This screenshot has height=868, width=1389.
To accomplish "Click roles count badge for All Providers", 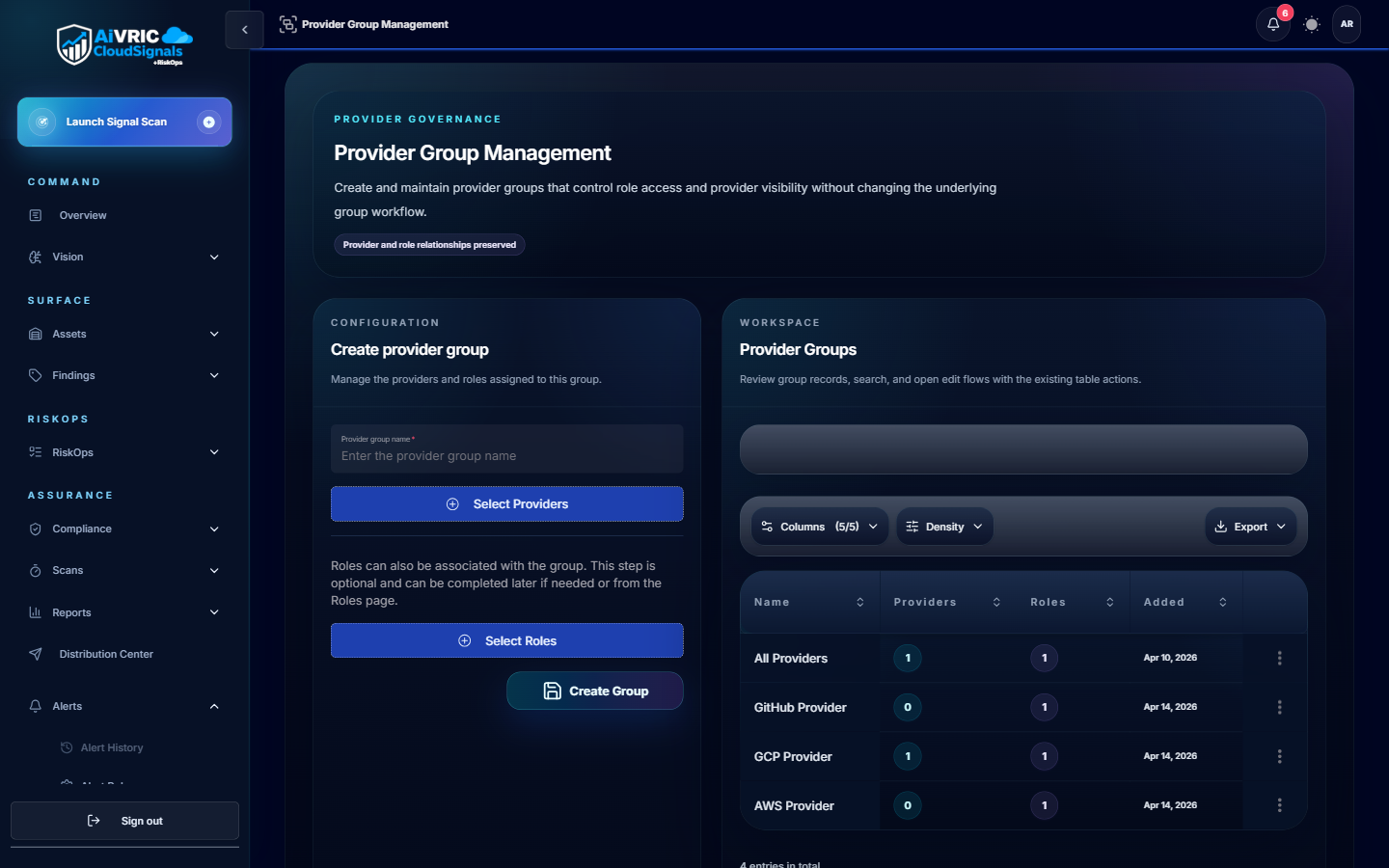I will pyautogui.click(x=1045, y=658).
